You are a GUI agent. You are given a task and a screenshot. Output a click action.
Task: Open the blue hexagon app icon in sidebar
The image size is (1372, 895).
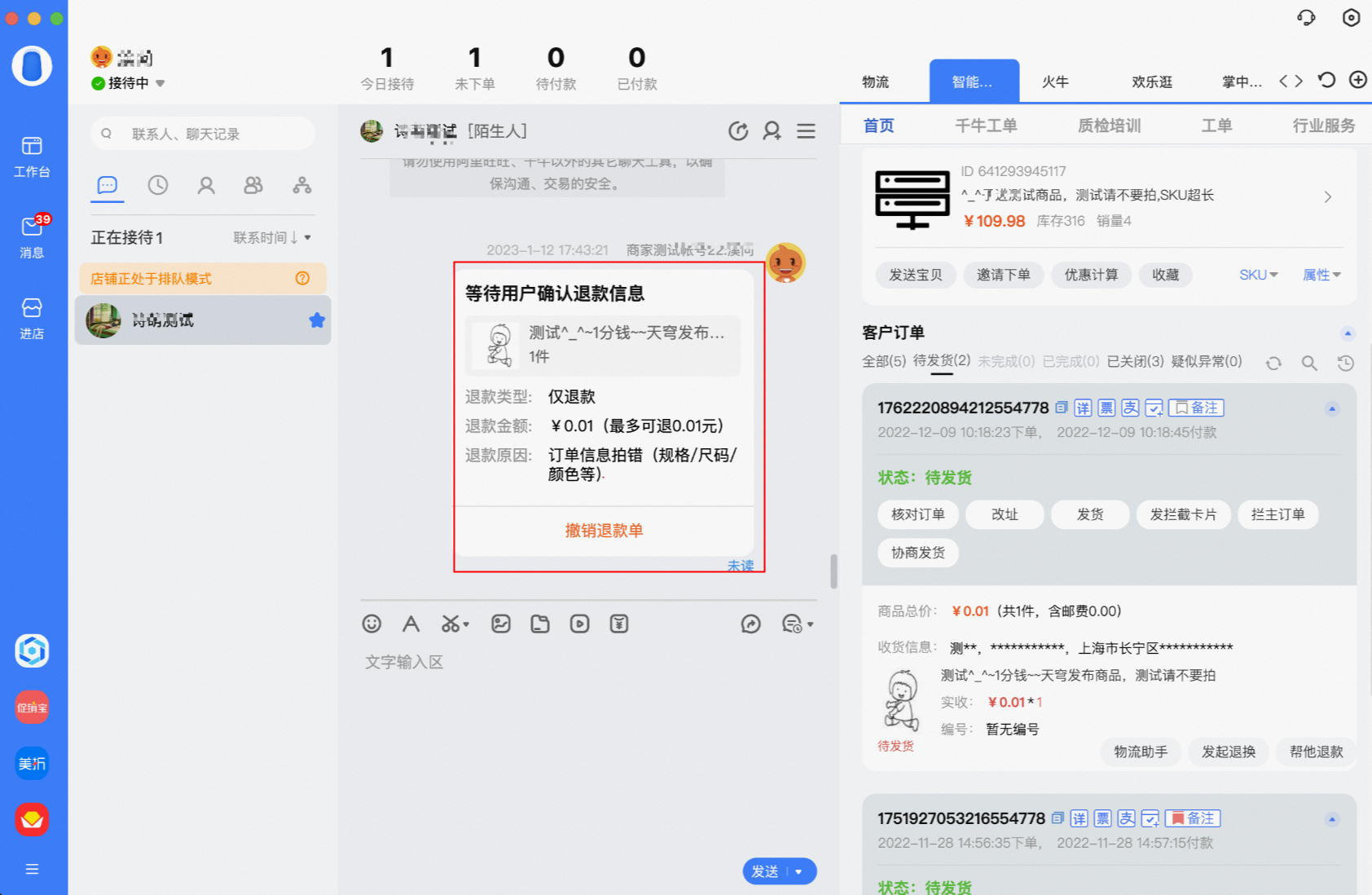(32, 650)
